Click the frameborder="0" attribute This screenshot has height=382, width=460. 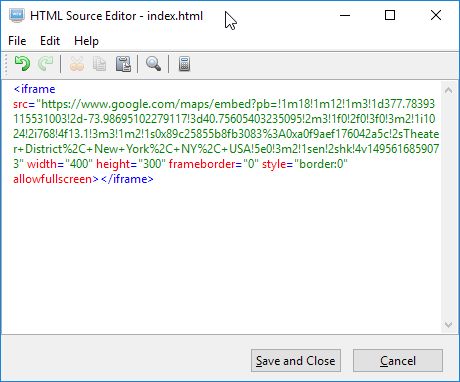214,164
